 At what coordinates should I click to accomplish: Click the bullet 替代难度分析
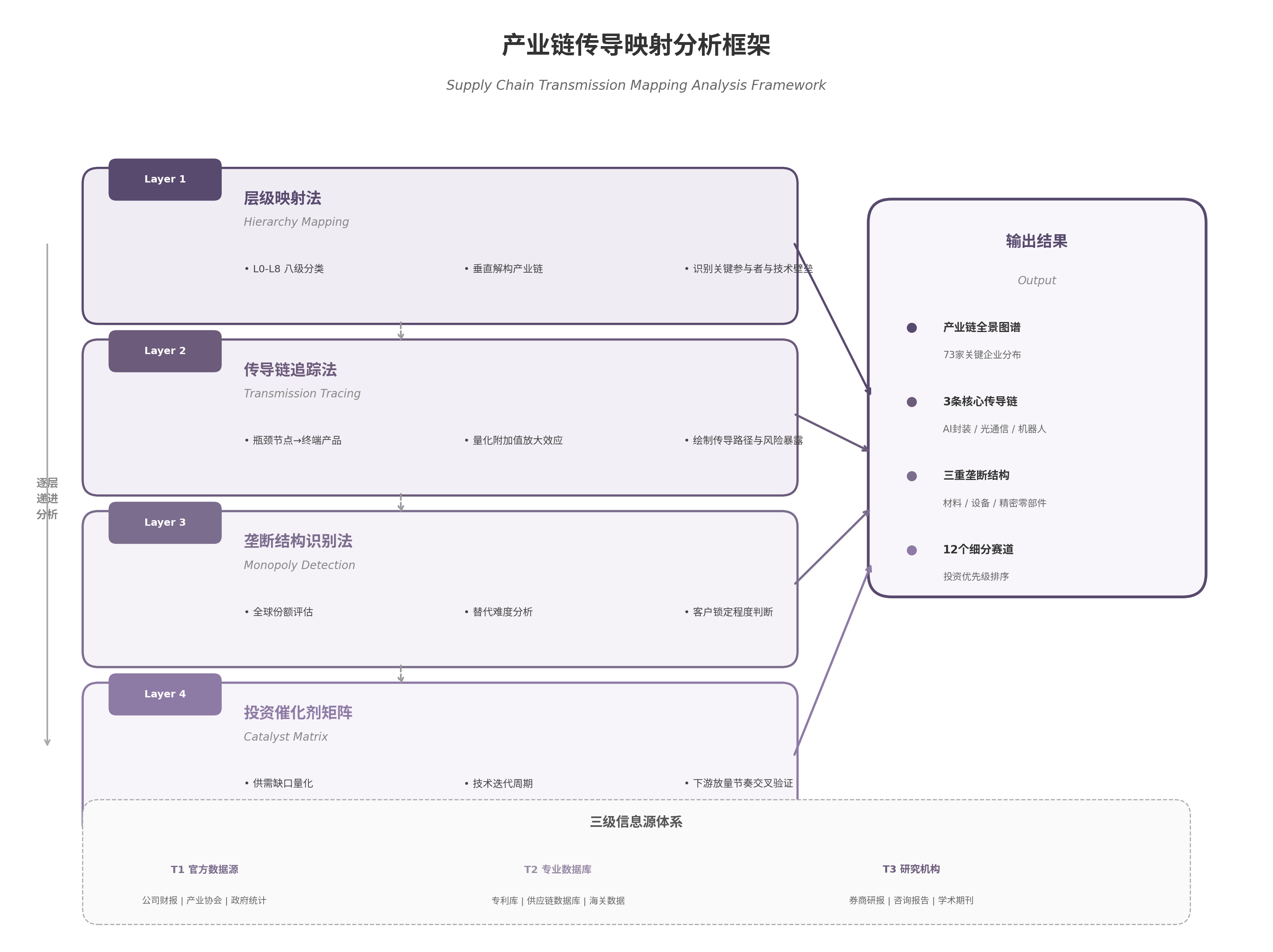coord(499,612)
